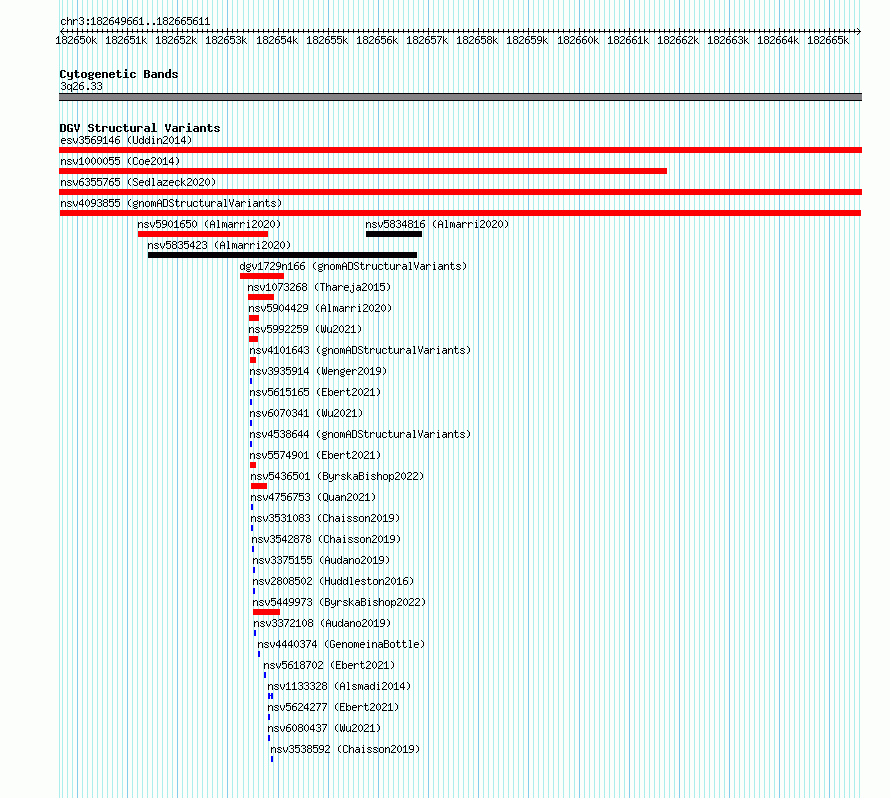Screen dimensions: 890x798
Task: Click the nsv4756753 (Quan2021) label
Action: 313,497
